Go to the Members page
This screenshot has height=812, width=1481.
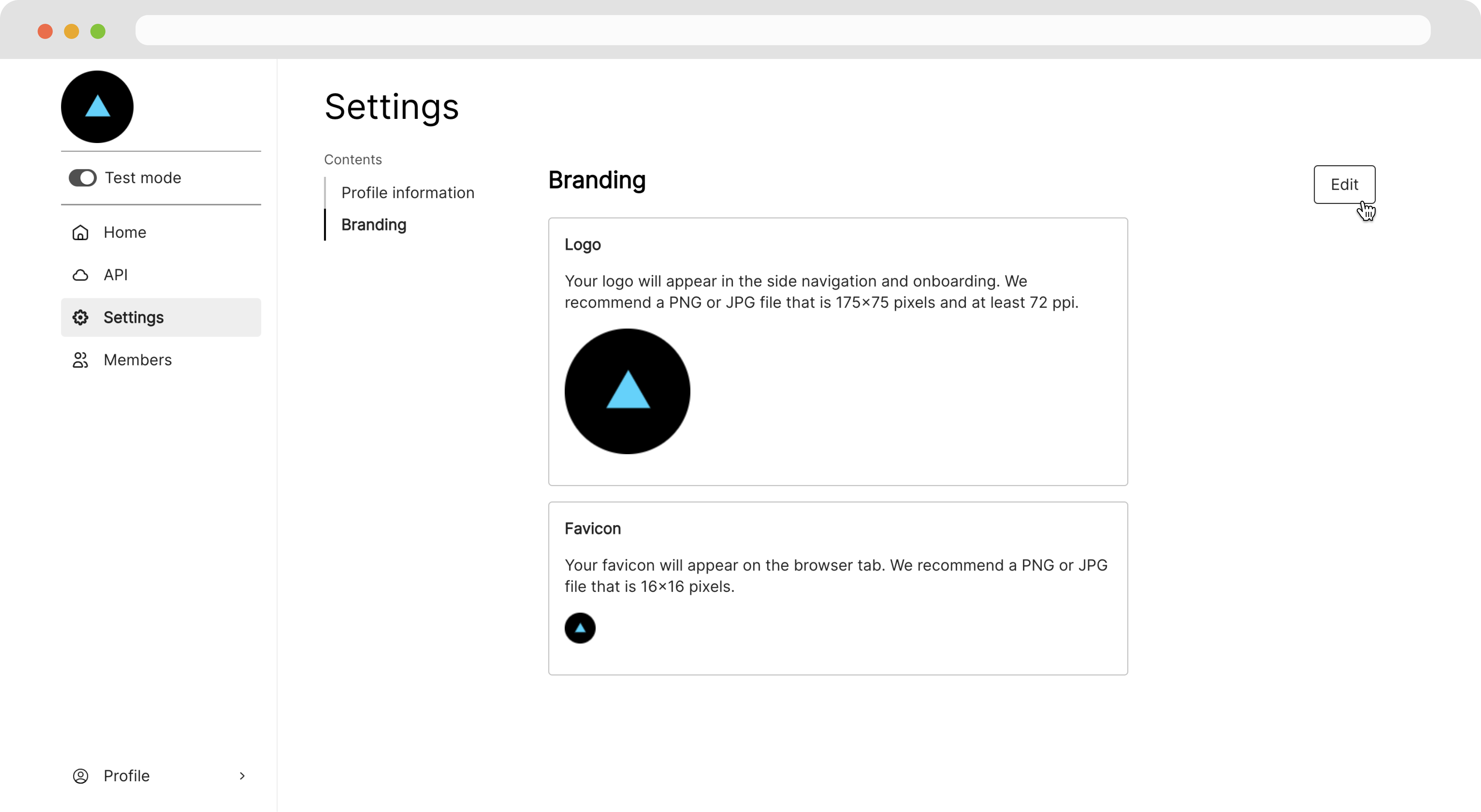coord(137,360)
